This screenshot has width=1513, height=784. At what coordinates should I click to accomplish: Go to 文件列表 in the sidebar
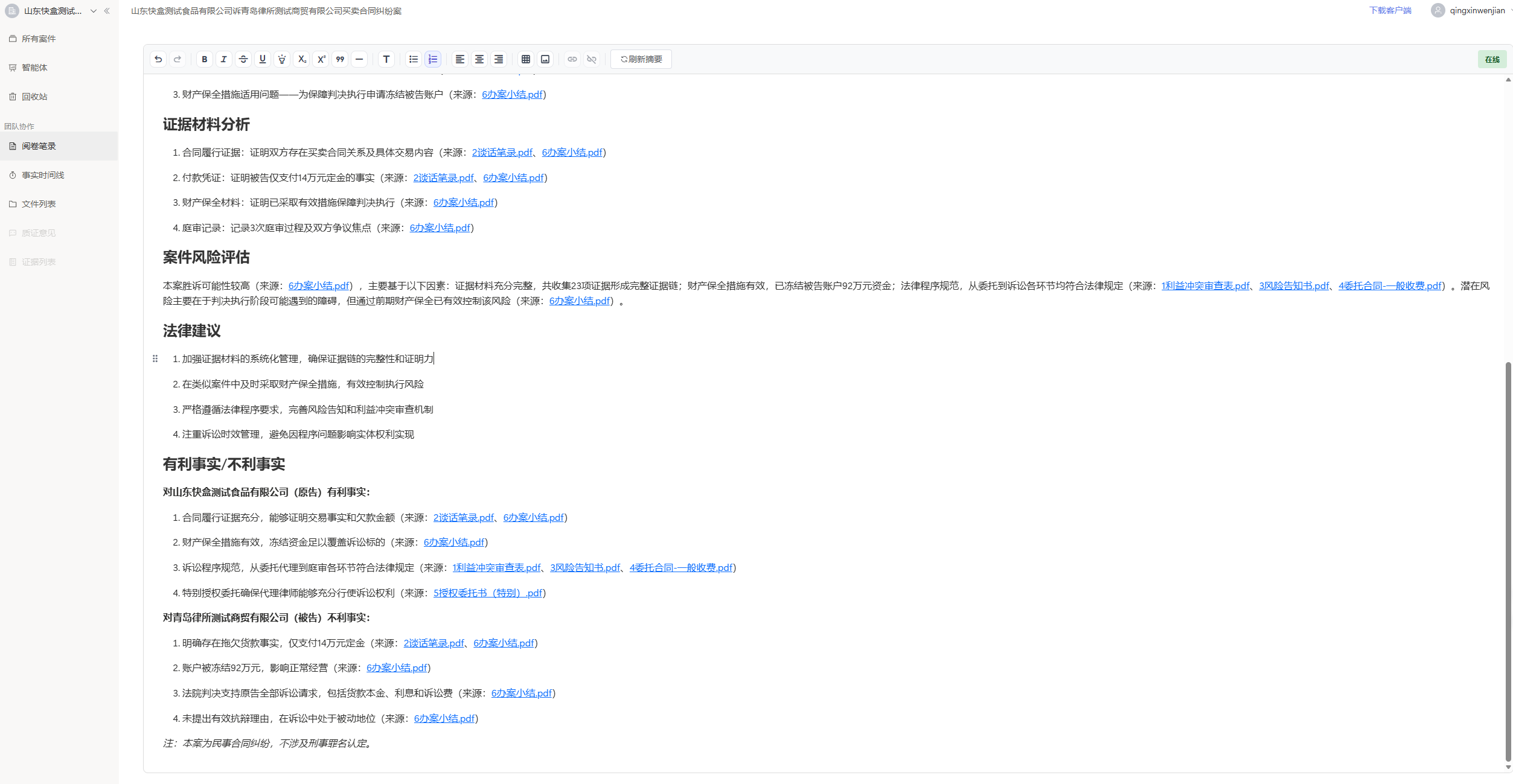pyautogui.click(x=39, y=204)
